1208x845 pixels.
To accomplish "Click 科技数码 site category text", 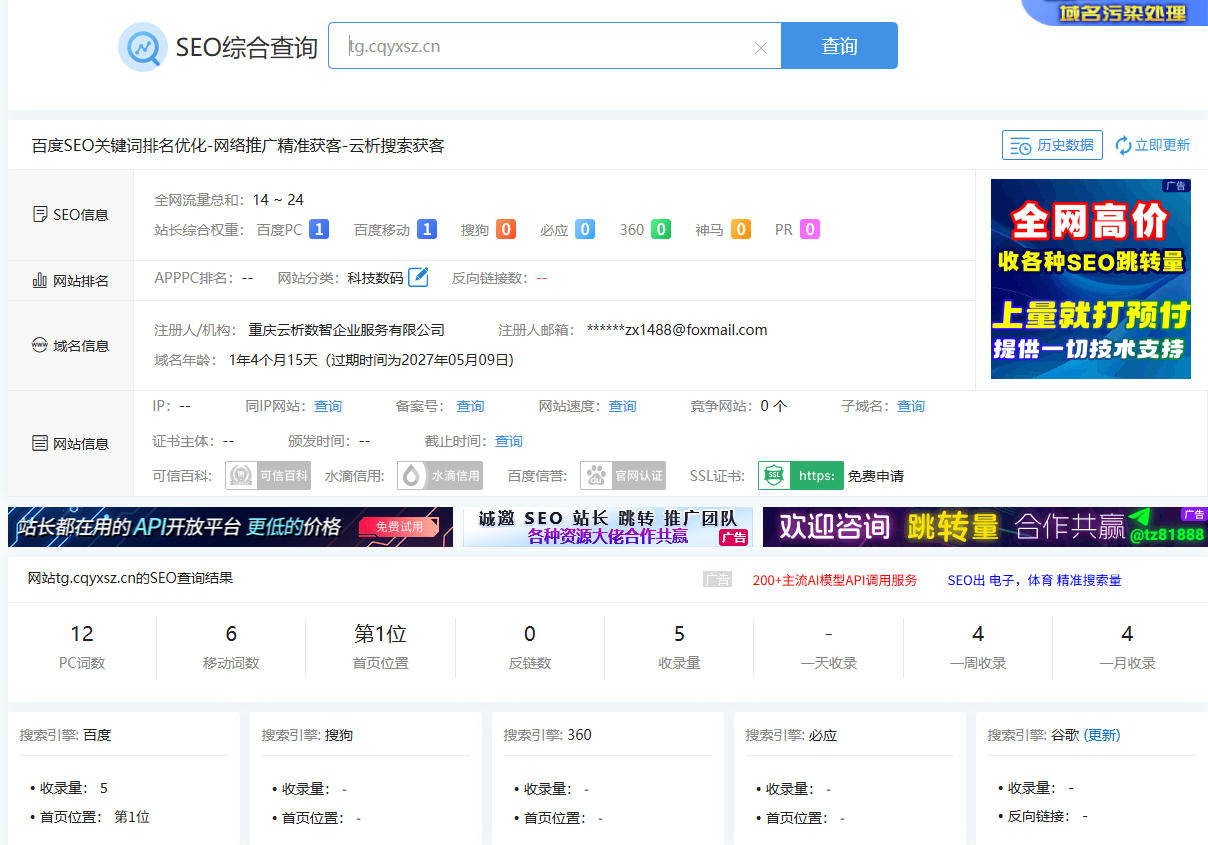I will point(375,278).
